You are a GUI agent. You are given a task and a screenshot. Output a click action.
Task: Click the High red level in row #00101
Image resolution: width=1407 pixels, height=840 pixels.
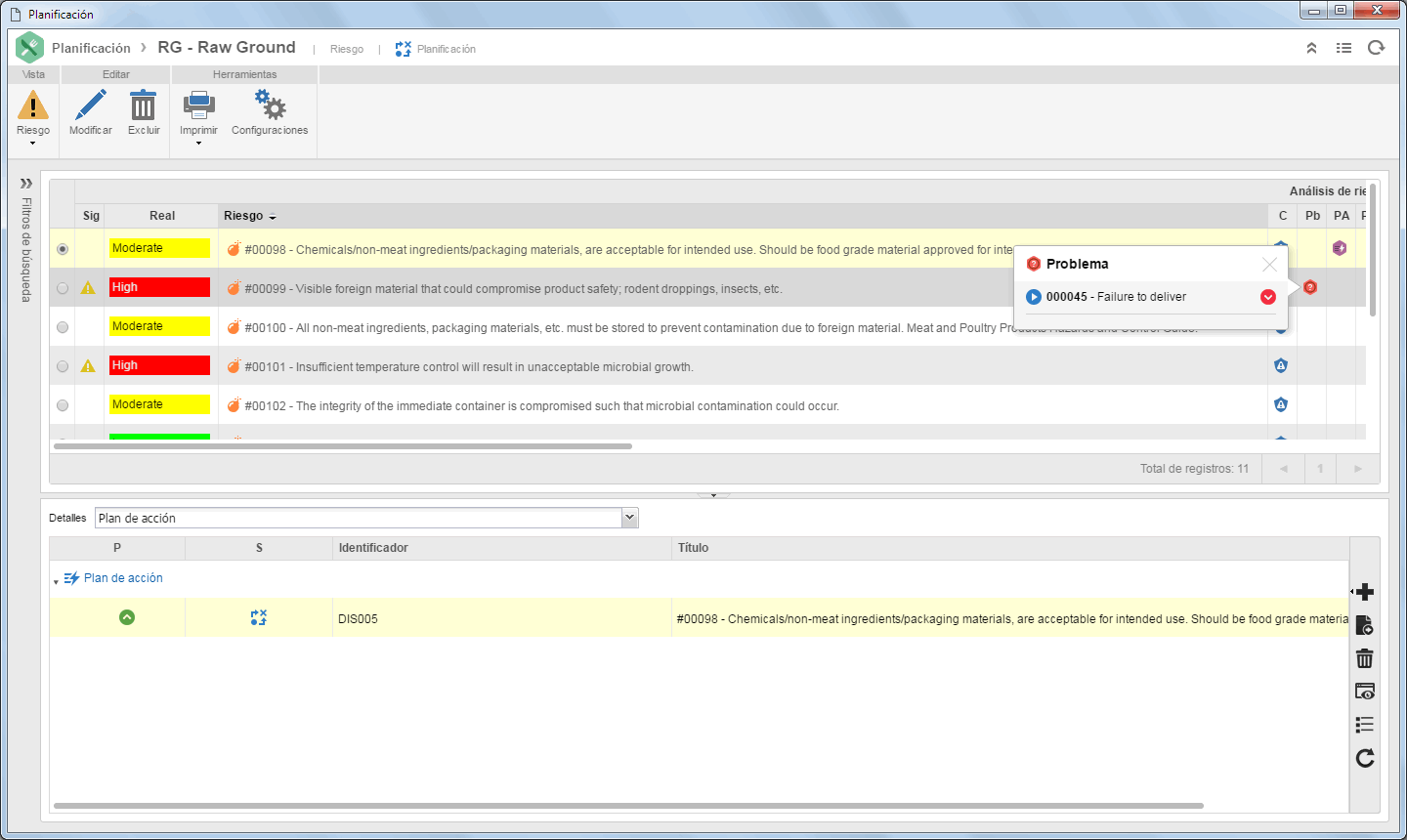159,365
